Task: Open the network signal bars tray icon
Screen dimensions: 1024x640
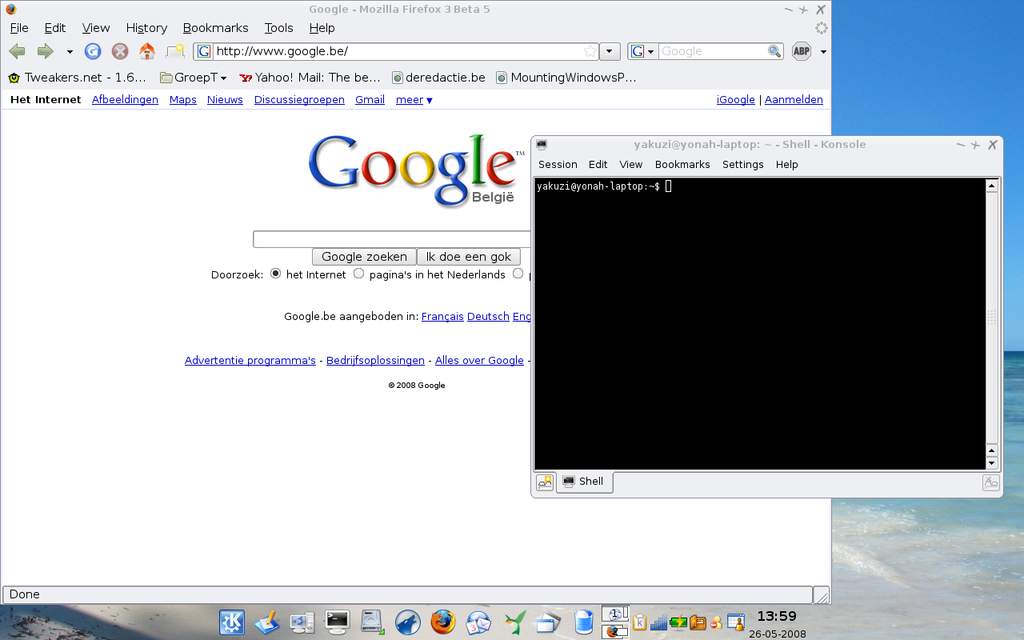Action: pyautogui.click(x=658, y=622)
